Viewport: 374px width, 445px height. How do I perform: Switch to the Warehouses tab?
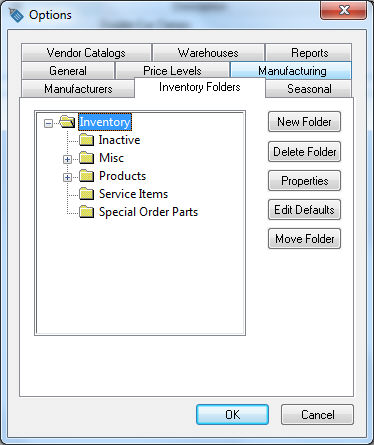(208, 53)
